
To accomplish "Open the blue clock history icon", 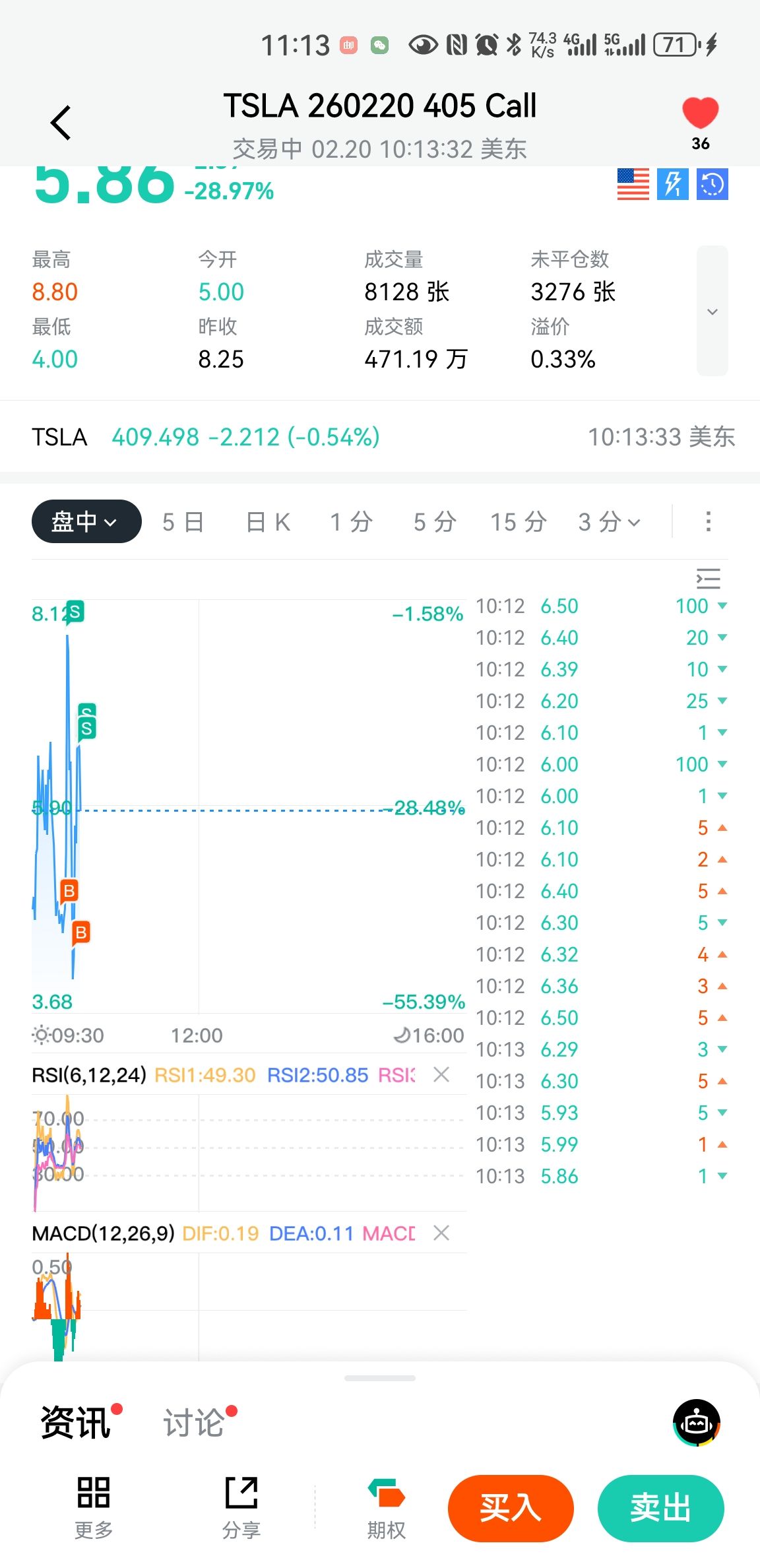I will coord(712,184).
